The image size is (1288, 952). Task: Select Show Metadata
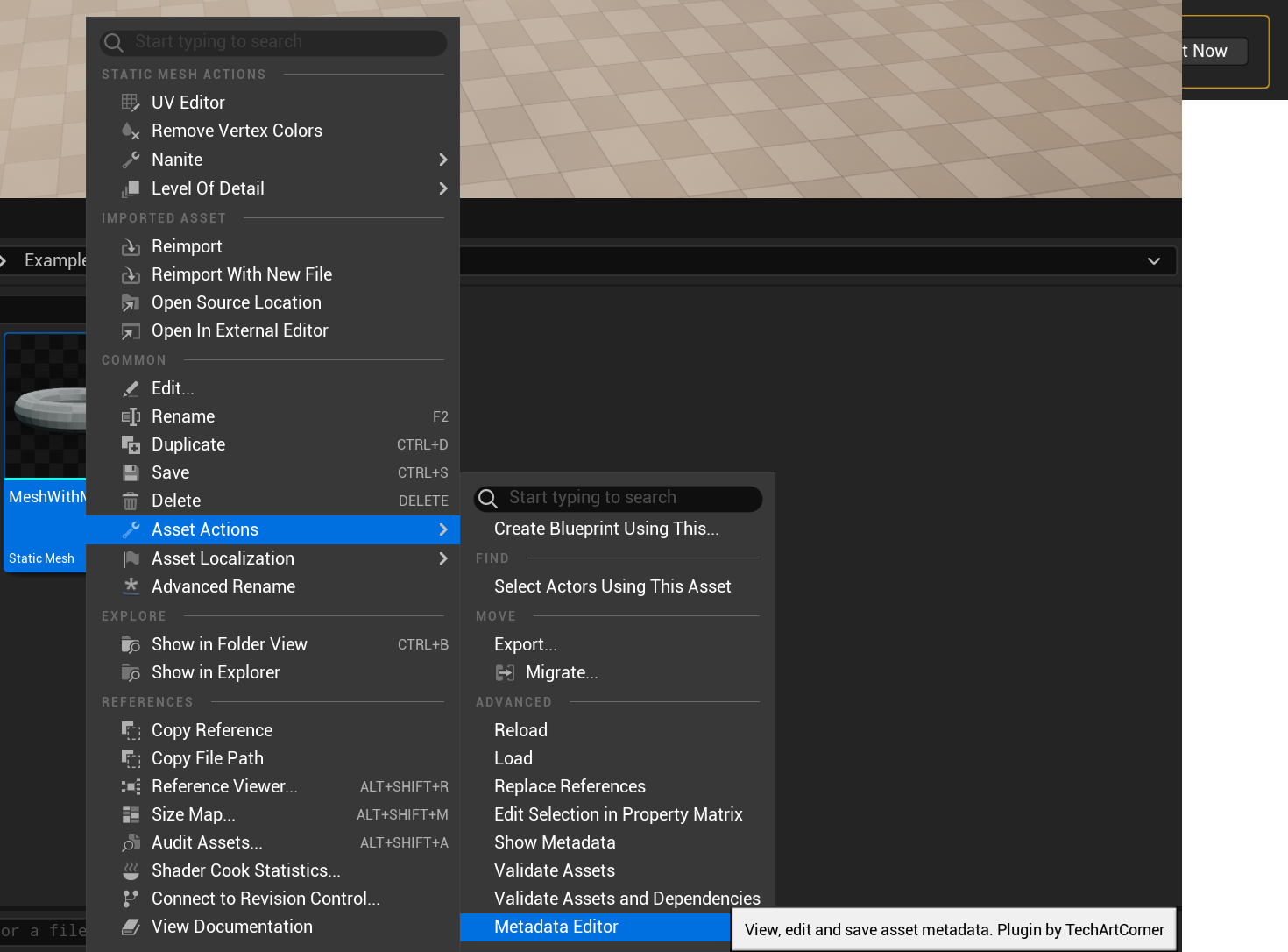[617, 842]
